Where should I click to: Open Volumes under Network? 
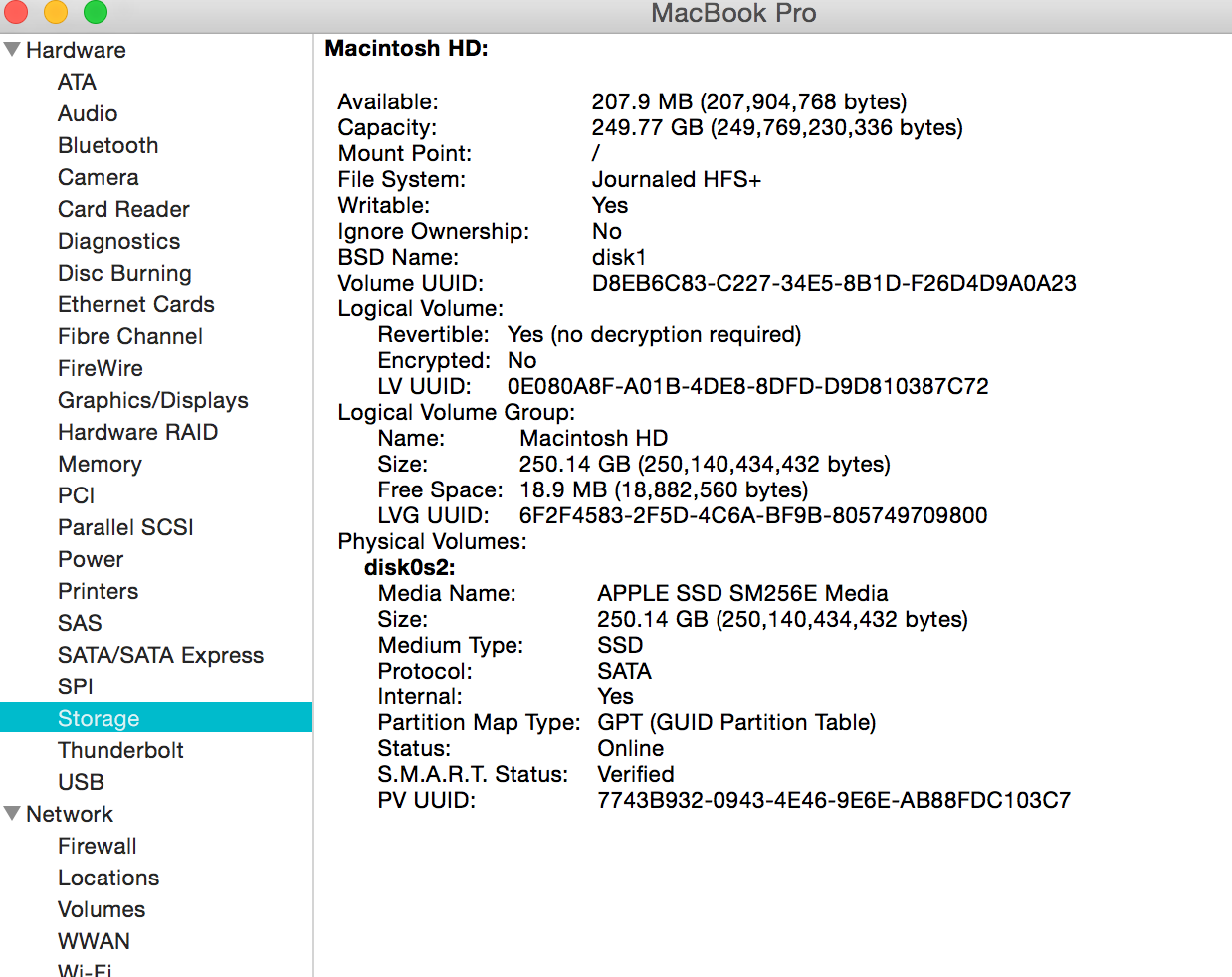pos(102,909)
